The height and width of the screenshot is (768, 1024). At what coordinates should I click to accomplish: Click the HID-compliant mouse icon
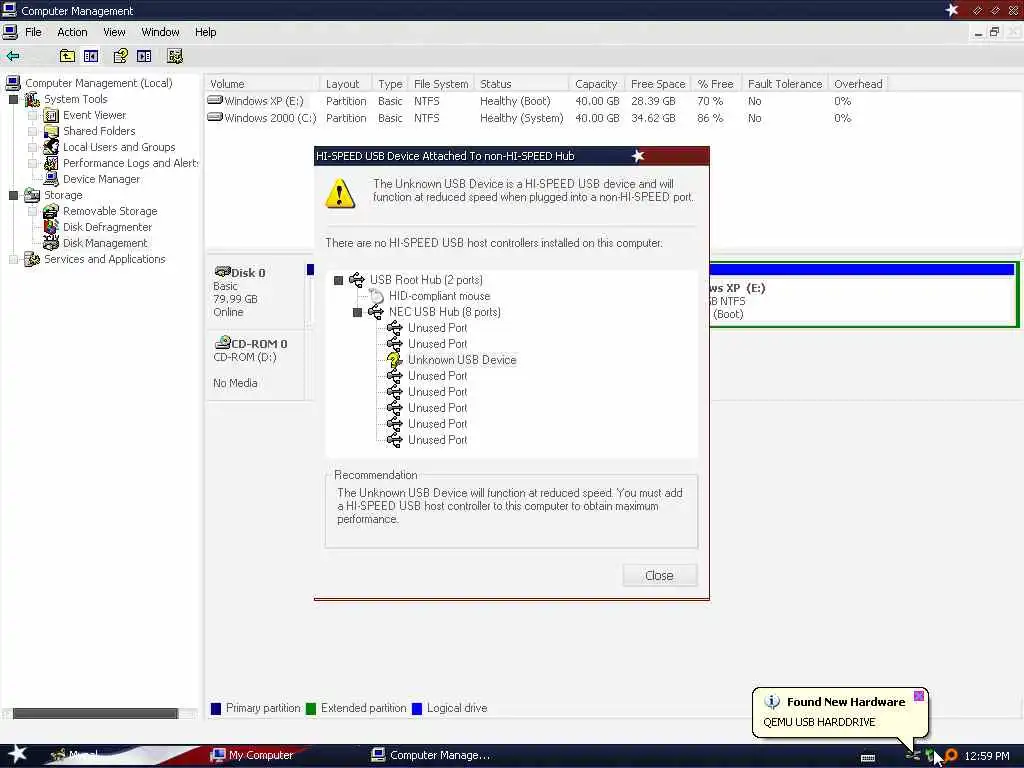pyautogui.click(x=376, y=296)
